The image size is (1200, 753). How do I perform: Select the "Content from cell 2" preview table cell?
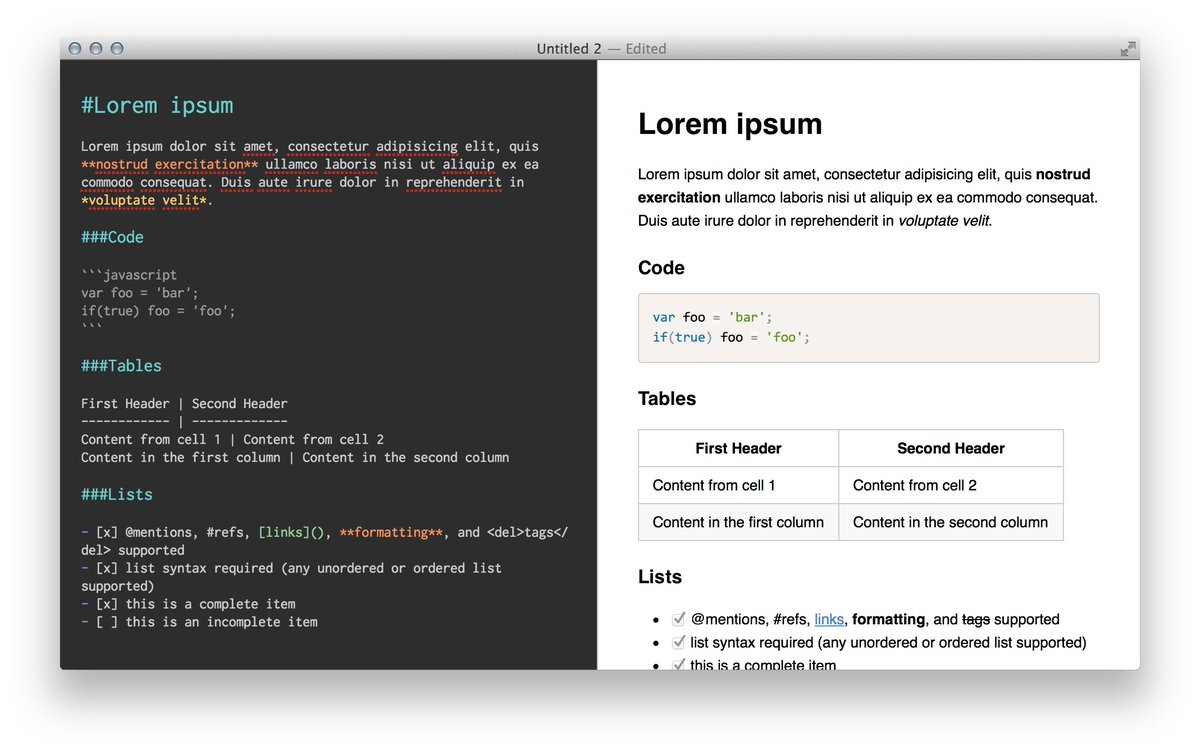pos(951,485)
